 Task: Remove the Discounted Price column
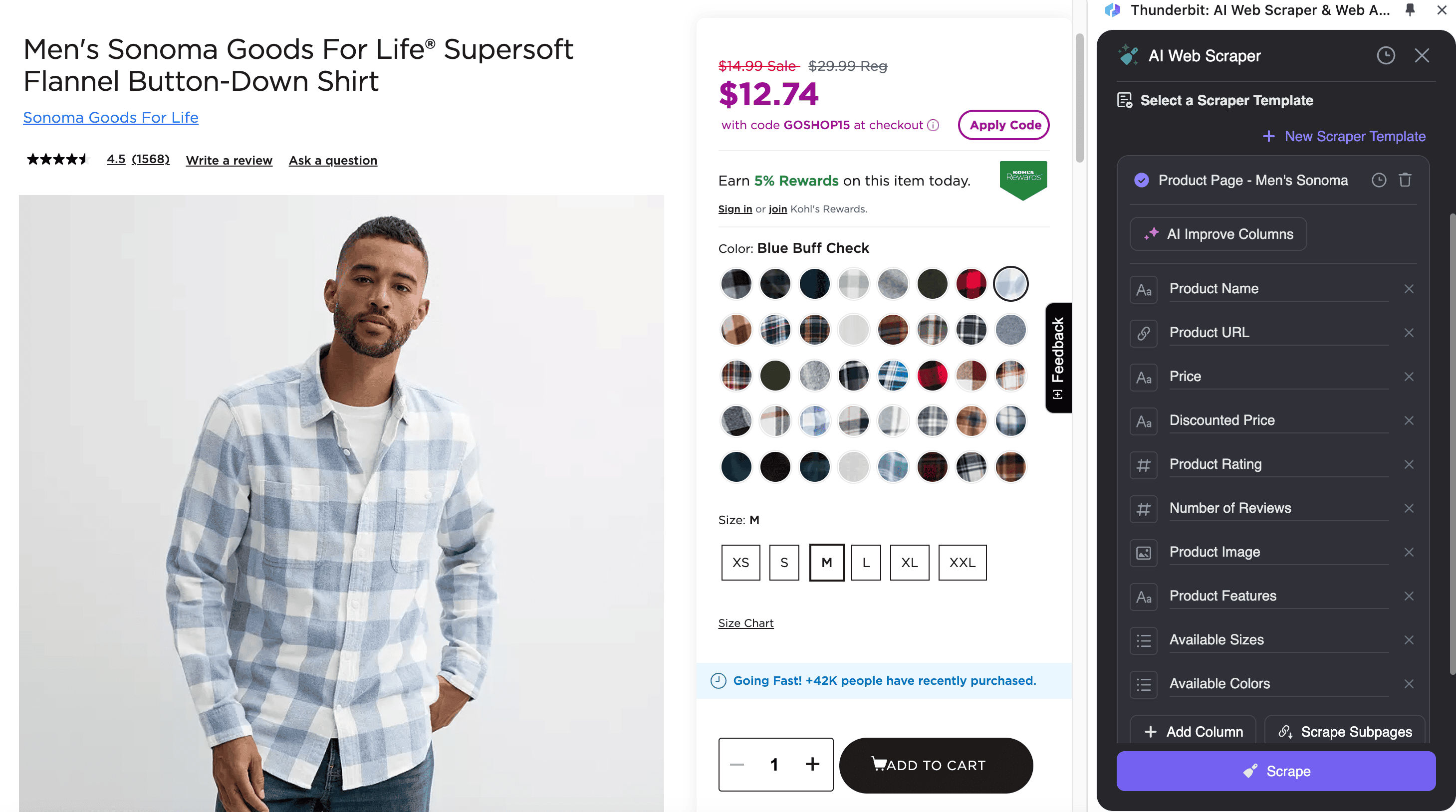[x=1409, y=420]
